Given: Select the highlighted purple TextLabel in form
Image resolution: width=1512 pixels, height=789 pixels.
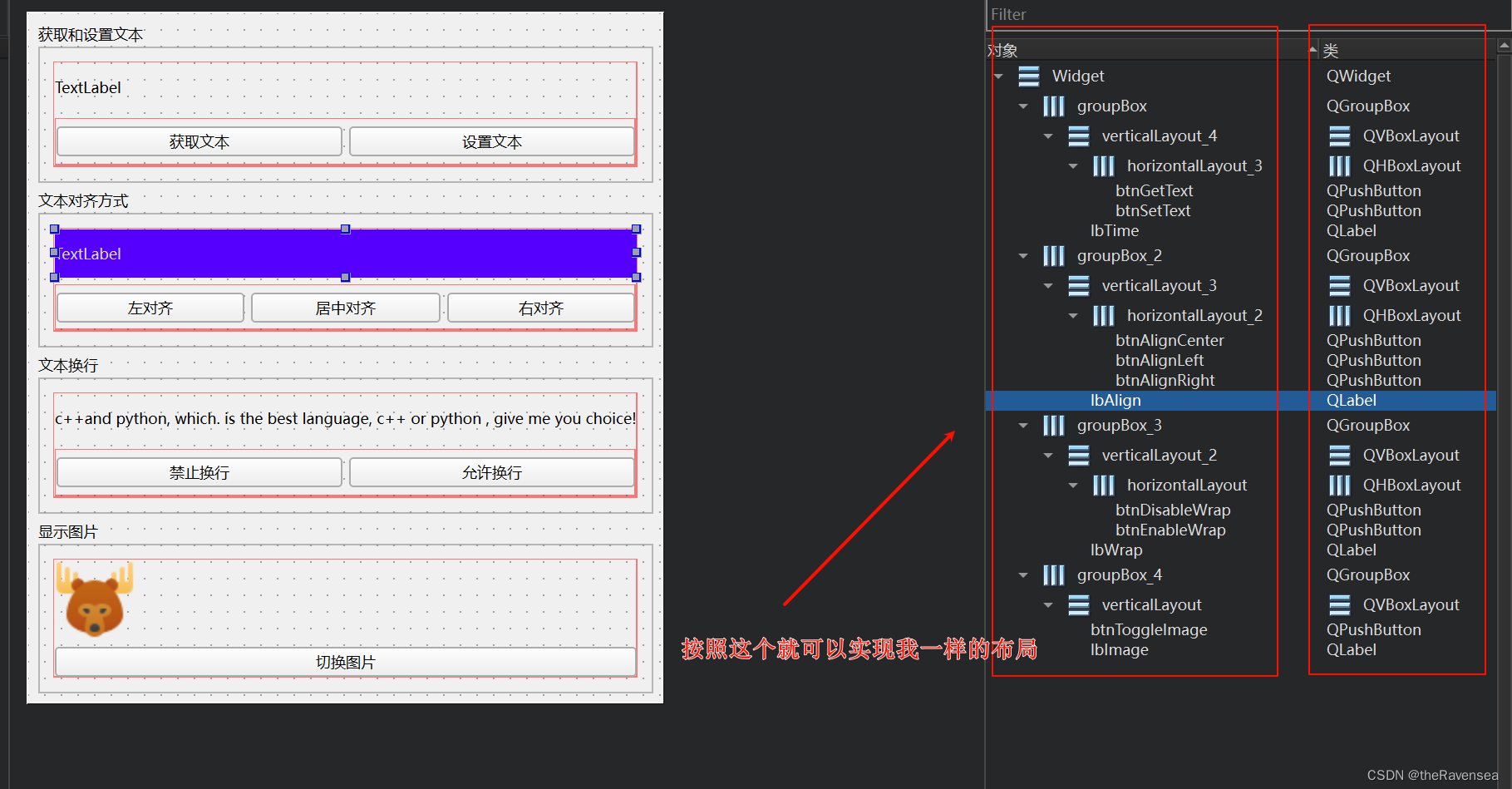Looking at the screenshot, I should (346, 253).
